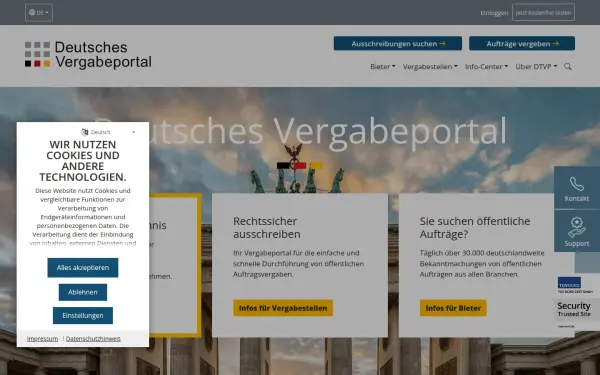Open cookie dialog Deutsch language dropdown

pos(109,132)
